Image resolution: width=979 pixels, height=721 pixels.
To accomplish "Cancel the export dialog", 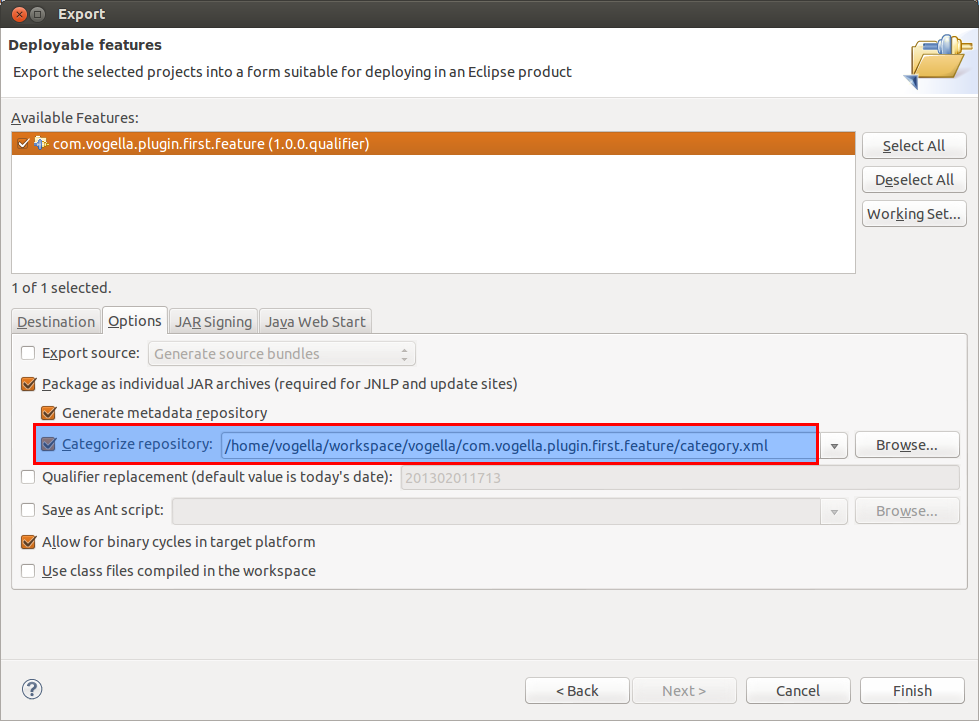I will pyautogui.click(x=798, y=690).
